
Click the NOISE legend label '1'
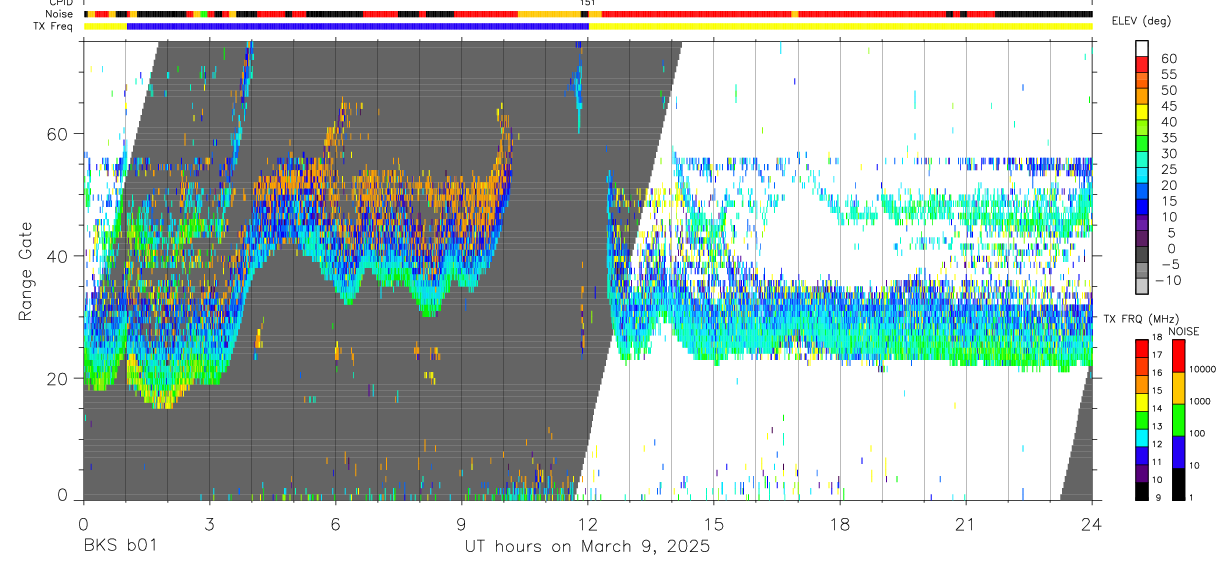(1192, 497)
